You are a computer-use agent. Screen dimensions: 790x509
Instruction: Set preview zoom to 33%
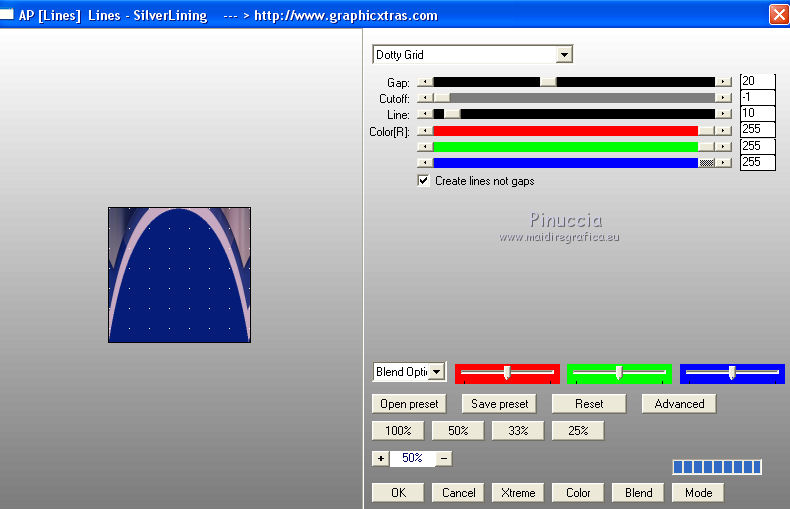[x=518, y=431]
